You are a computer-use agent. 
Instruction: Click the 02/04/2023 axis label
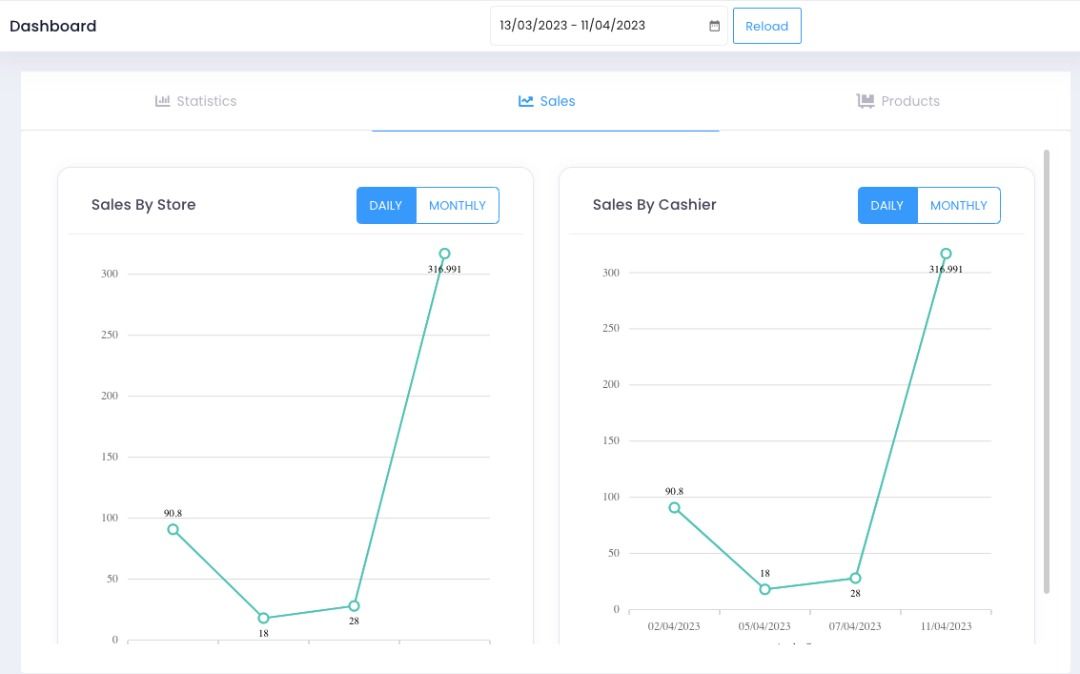click(x=674, y=626)
